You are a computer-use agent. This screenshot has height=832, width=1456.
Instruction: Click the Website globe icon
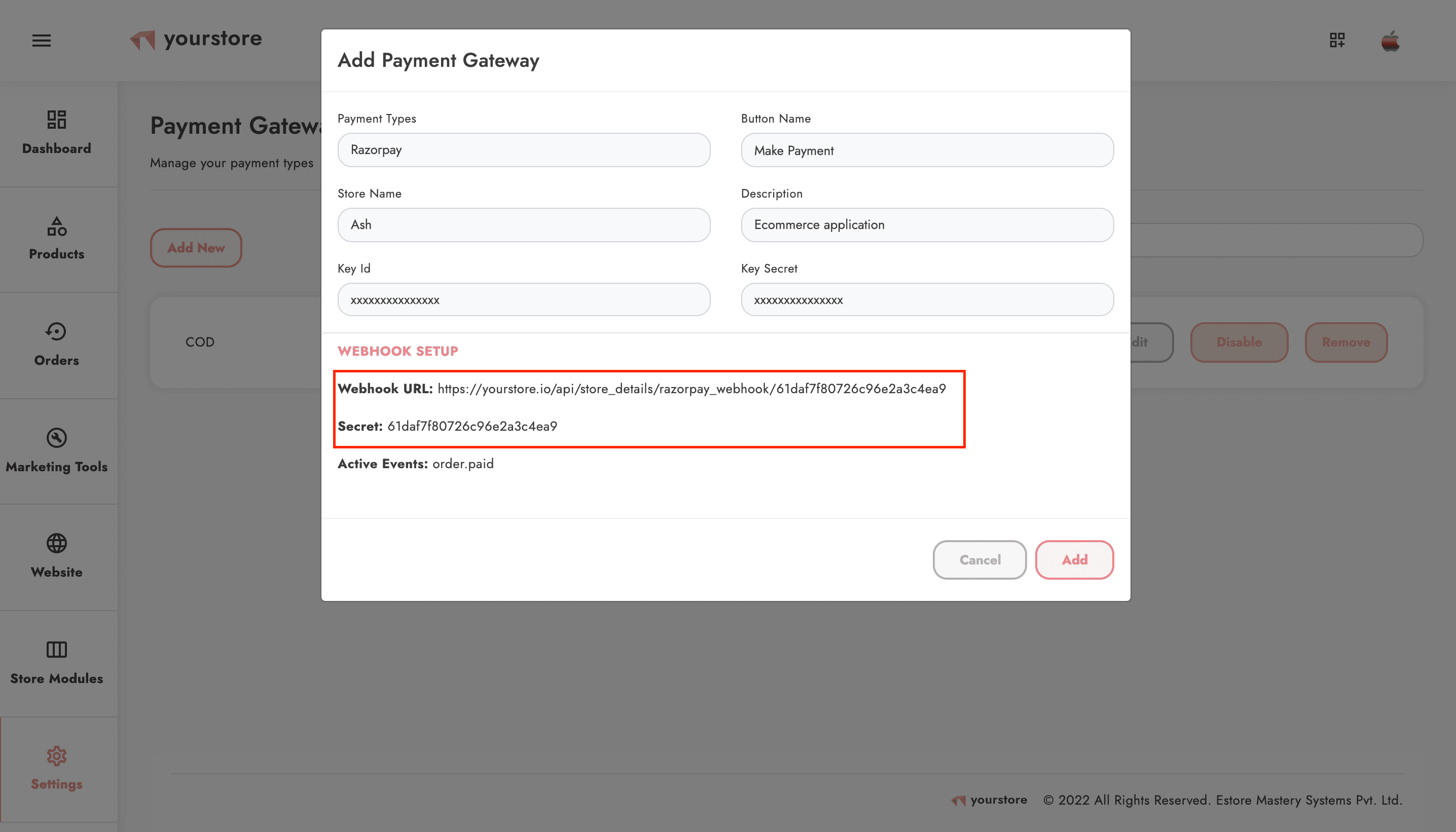[57, 543]
